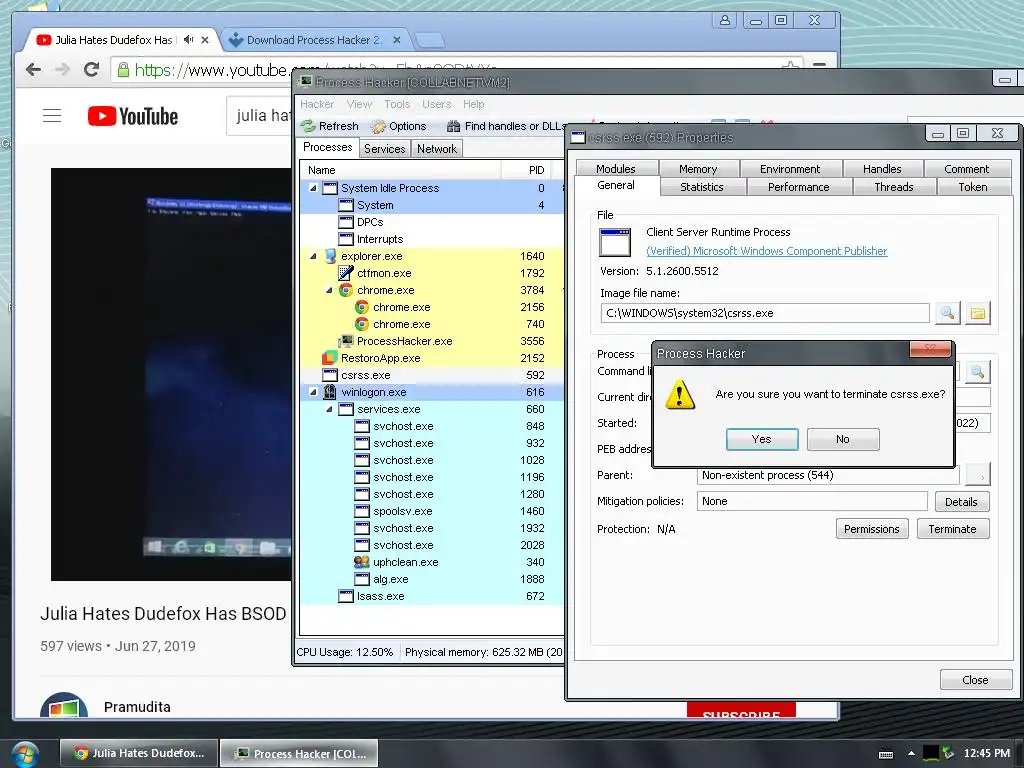
Task: Switch to Download Process Hacker Chrome tab
Action: point(315,40)
